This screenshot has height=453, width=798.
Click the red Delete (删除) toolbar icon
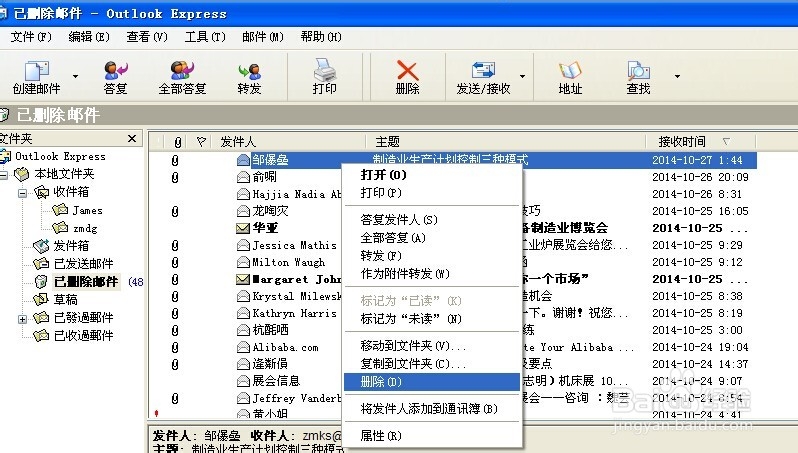coord(408,70)
